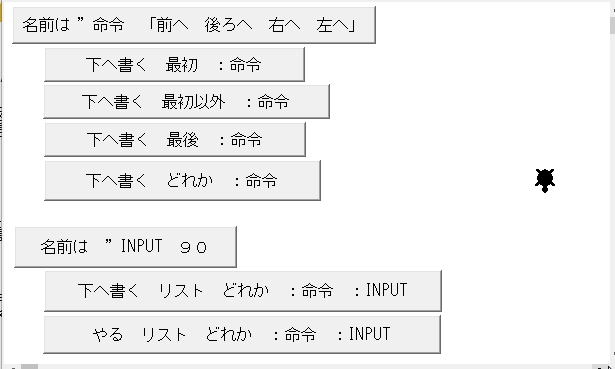Click the horizontal scrollbar right arrow
Viewport: 615px width, 369px height.
(601, 367)
